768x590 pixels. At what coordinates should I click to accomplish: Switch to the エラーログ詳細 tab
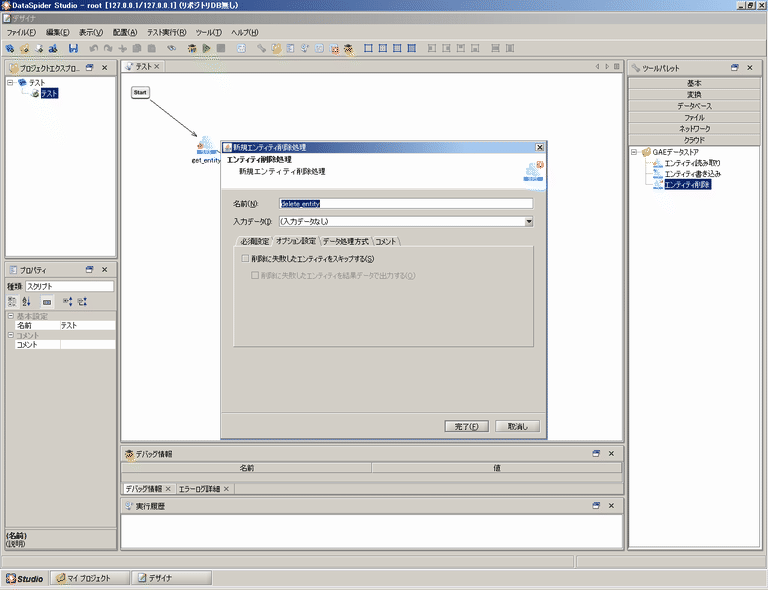coord(199,489)
